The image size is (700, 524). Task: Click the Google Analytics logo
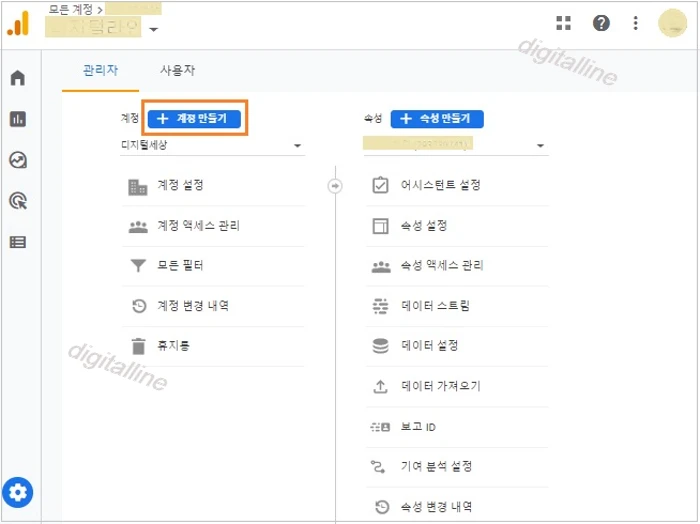pyautogui.click(x=18, y=23)
